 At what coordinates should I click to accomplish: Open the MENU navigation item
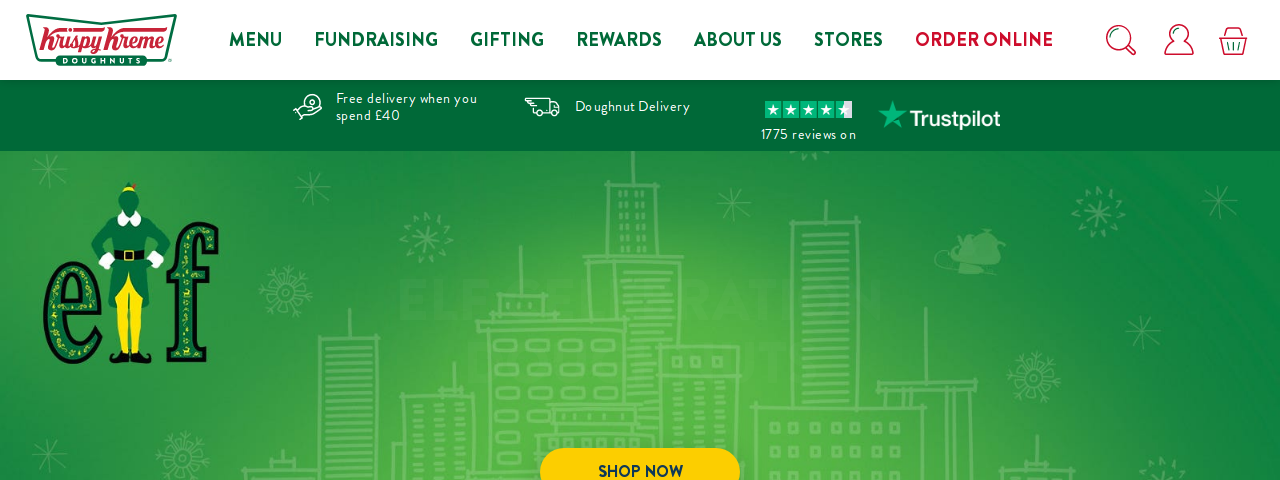255,40
